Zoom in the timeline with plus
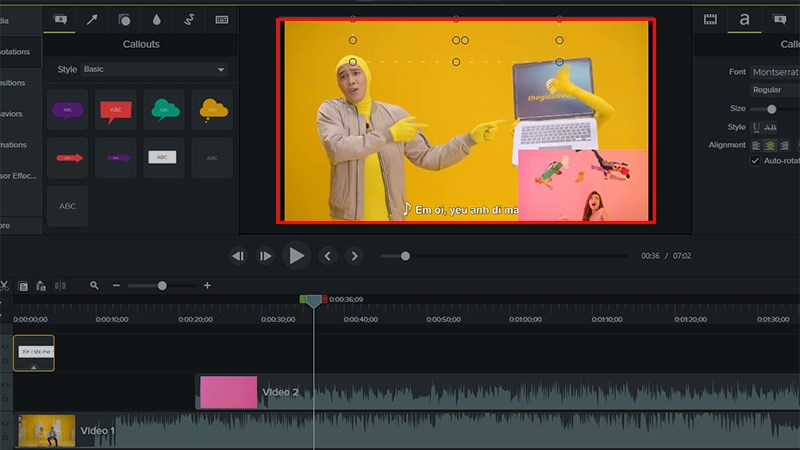This screenshot has width=800, height=450. pos(207,286)
